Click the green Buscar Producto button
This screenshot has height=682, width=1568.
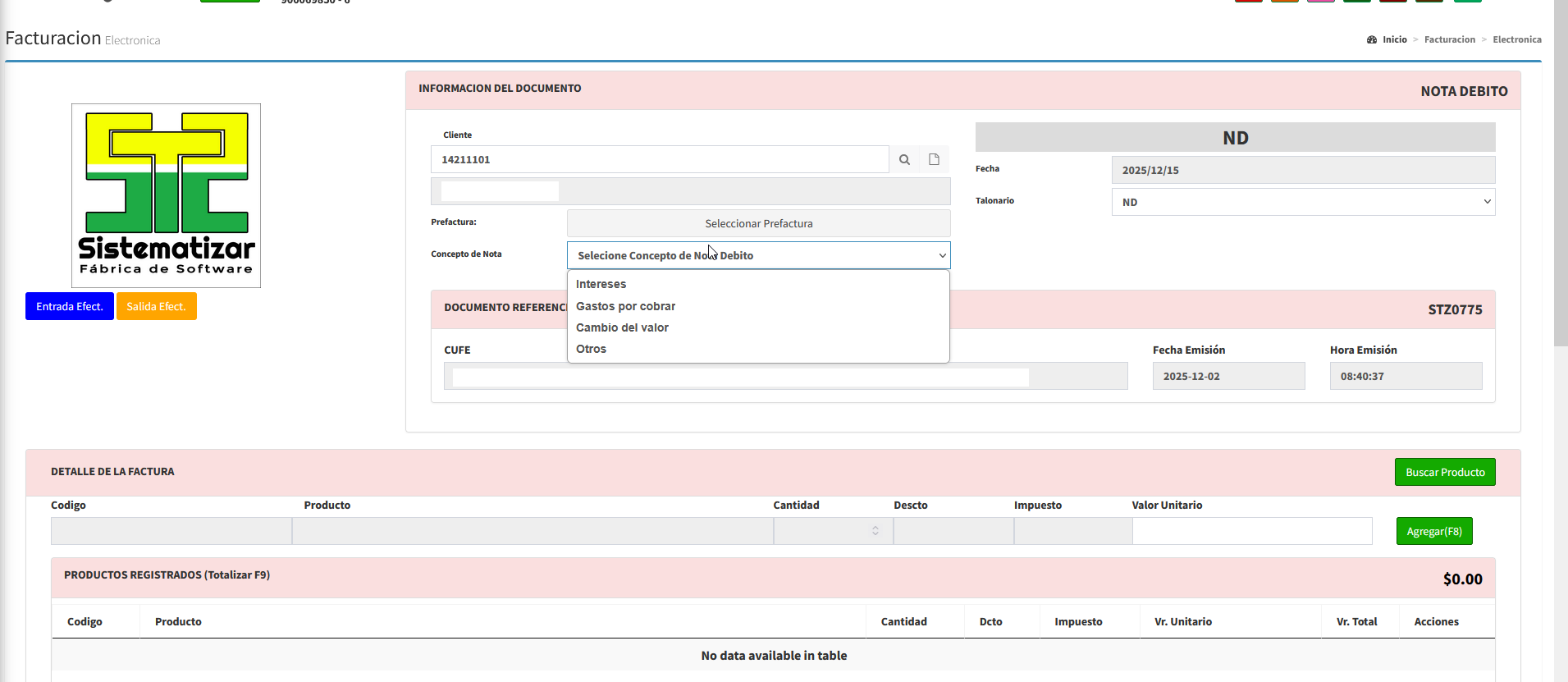[x=1445, y=472]
